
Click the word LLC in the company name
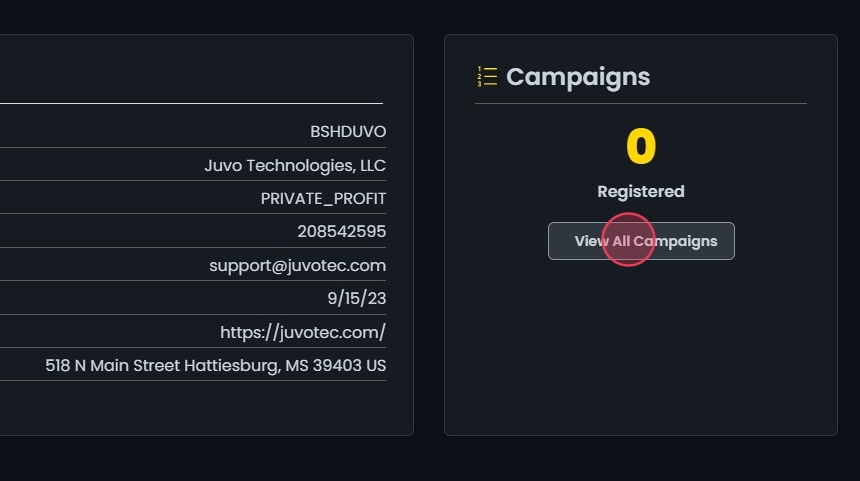click(371, 165)
